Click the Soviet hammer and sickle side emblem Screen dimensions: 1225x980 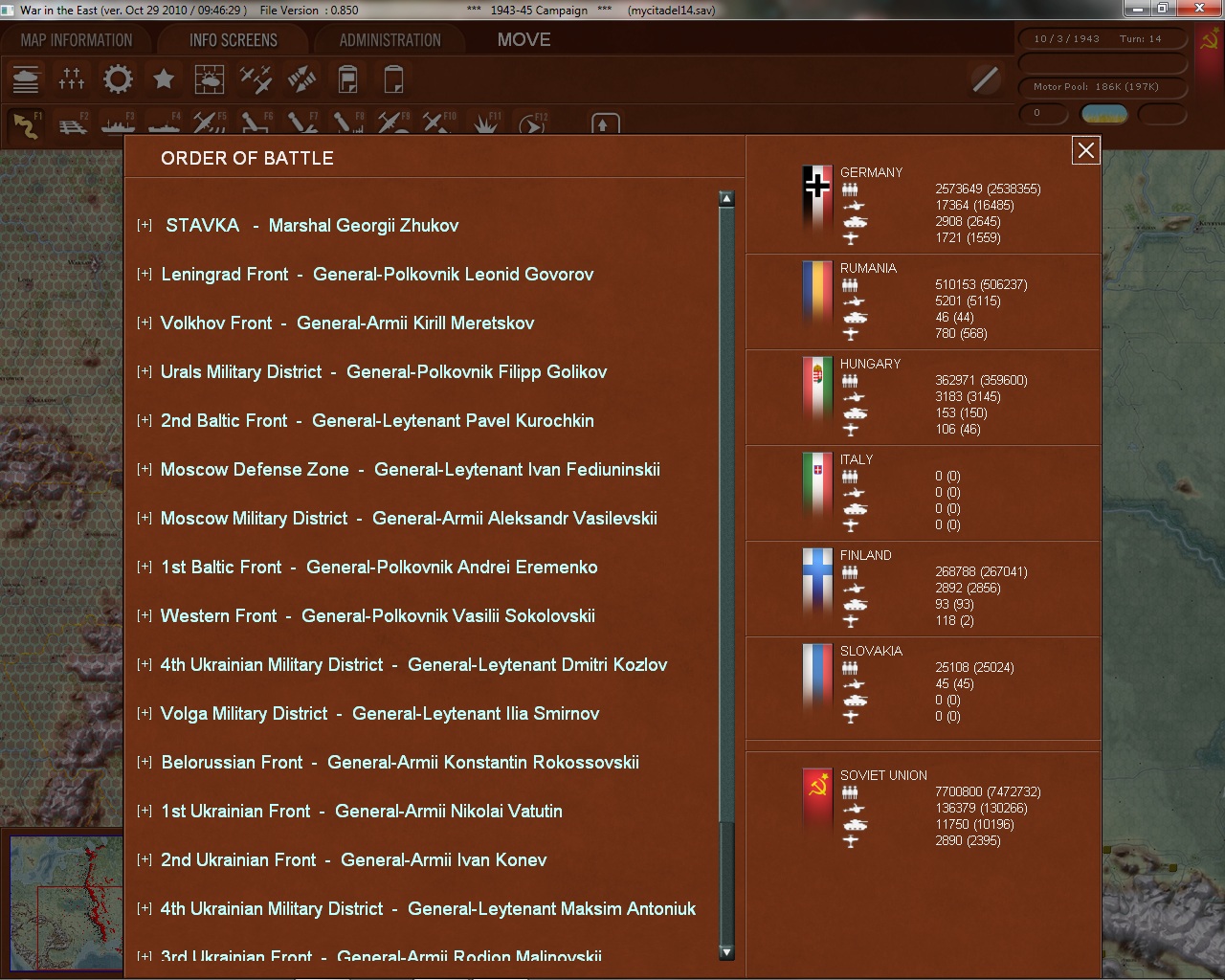pyautogui.click(x=1210, y=40)
